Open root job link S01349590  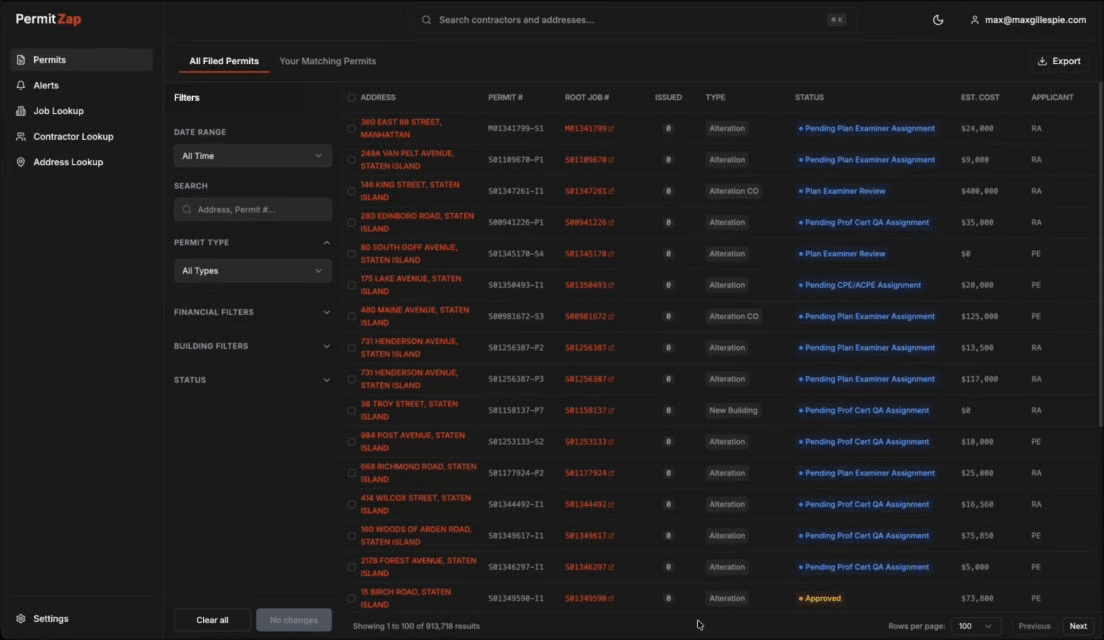[588, 598]
